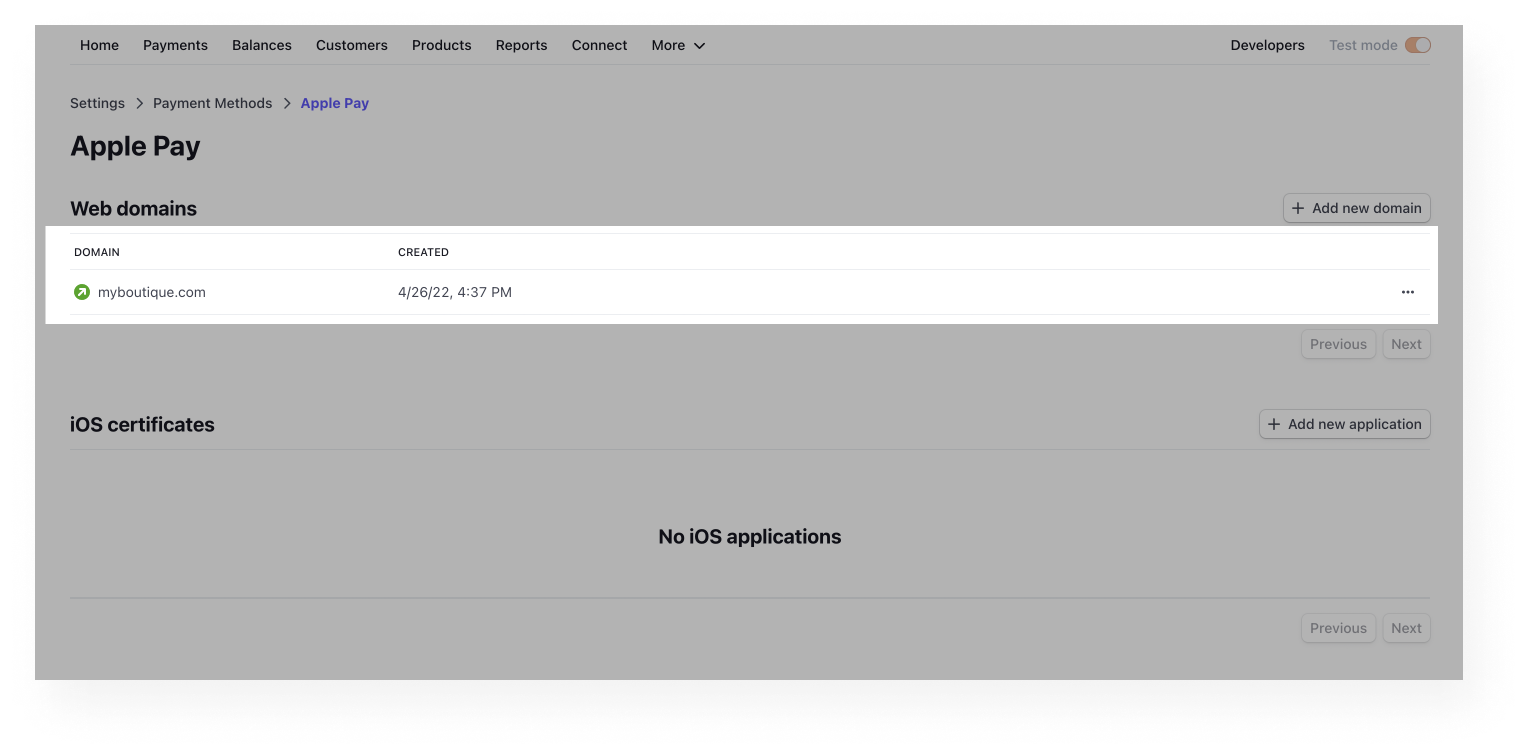The height and width of the screenshot is (755, 1528).
Task: Switch to the Payments tab
Action: (175, 45)
